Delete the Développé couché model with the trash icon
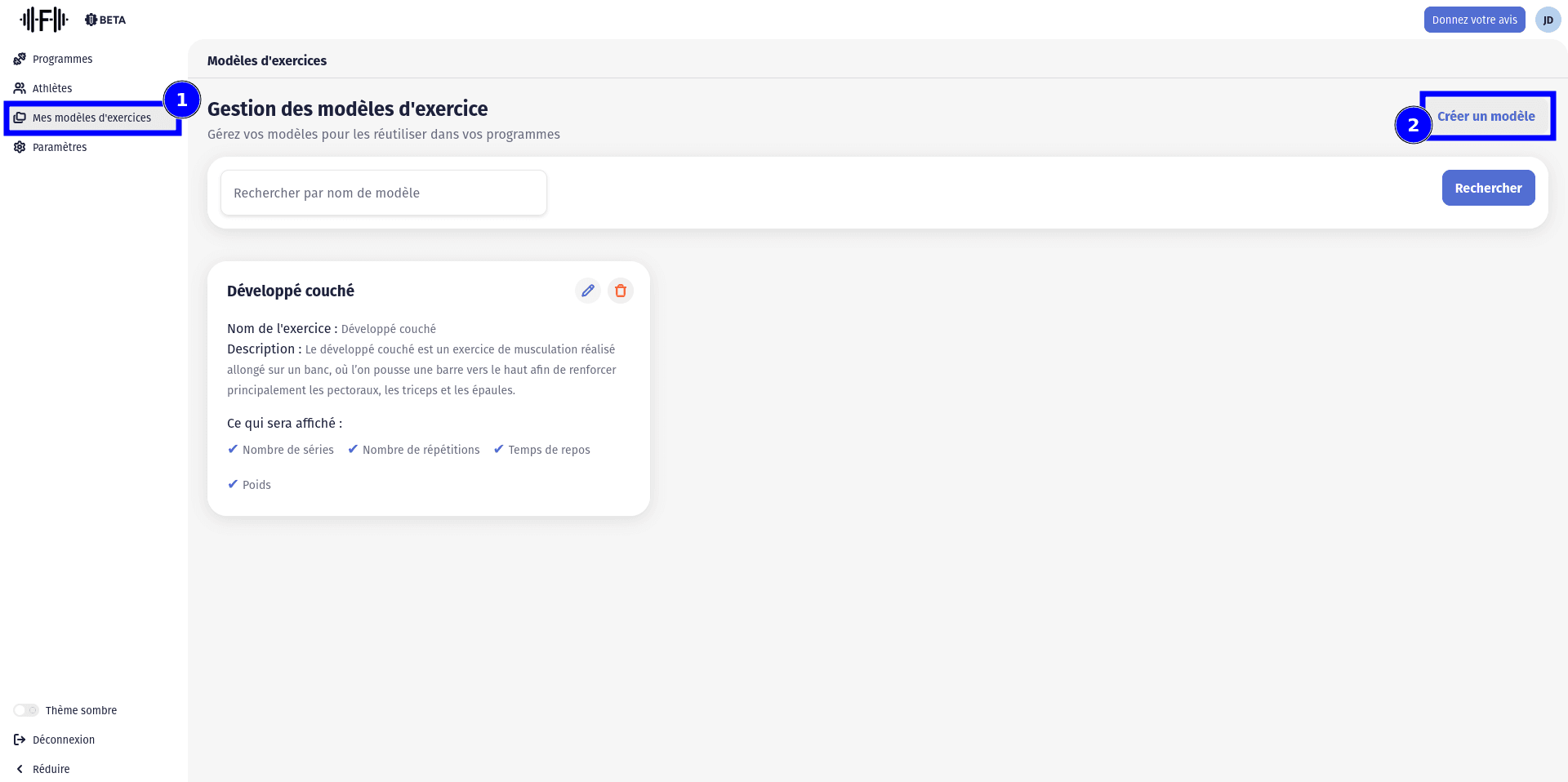The width and height of the screenshot is (1568, 782). click(620, 291)
